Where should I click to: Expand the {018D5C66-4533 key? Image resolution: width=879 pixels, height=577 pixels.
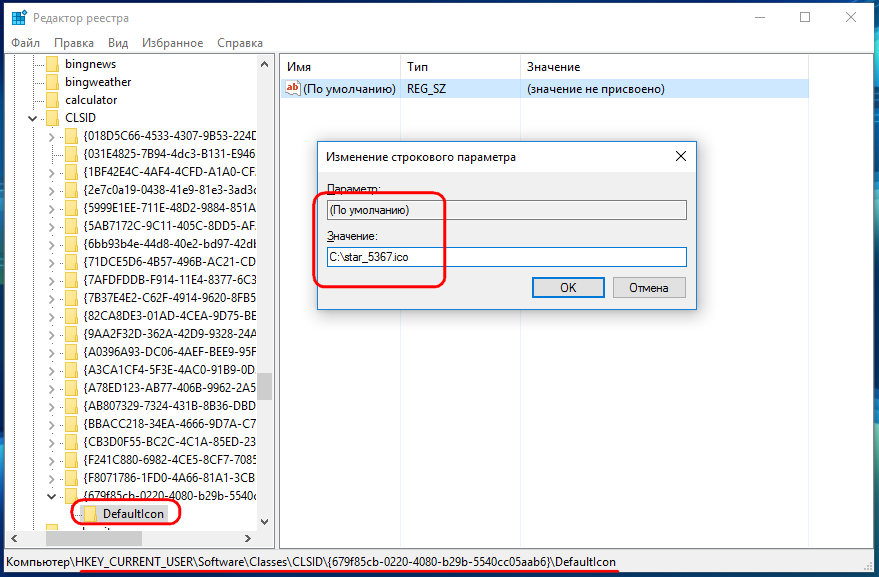(x=51, y=136)
